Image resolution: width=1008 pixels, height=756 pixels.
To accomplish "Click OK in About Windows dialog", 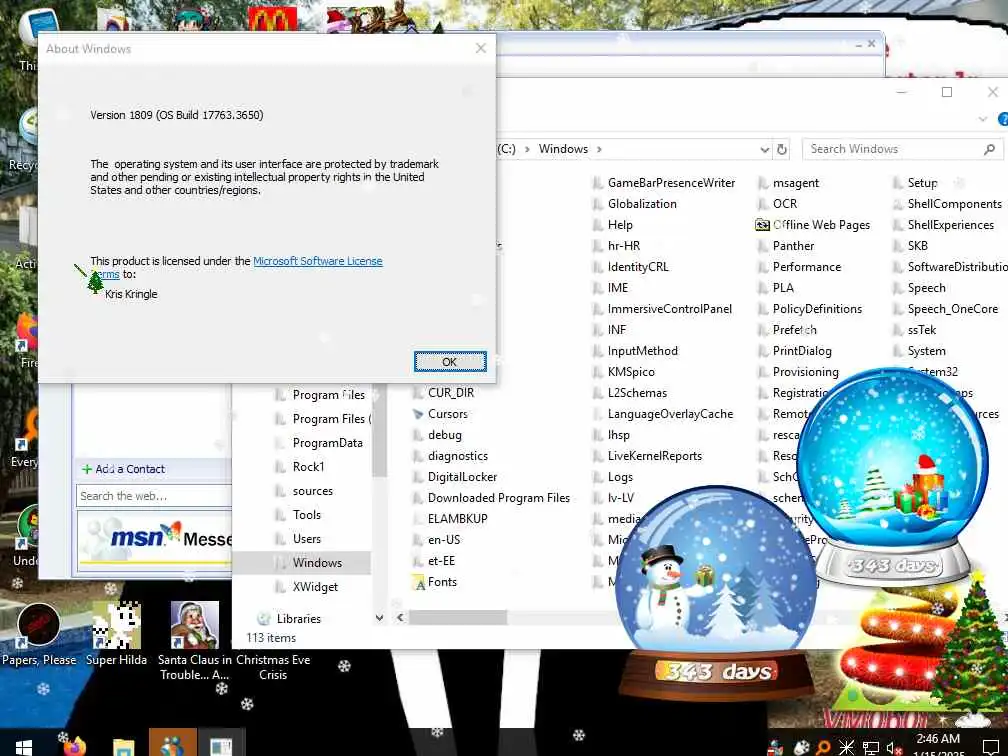I will (x=450, y=362).
